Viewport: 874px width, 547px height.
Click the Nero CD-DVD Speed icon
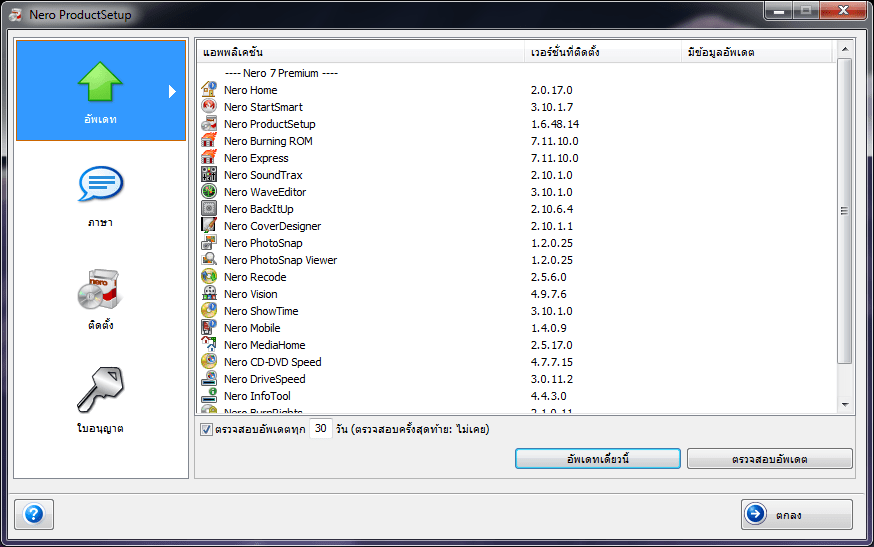(209, 361)
